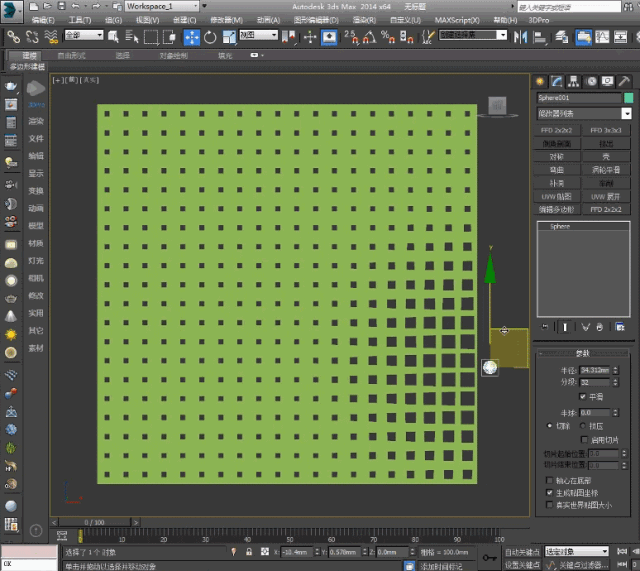Screen dimensions: 640x571
Task: Activate the Select and Rotate tool
Action: 210,38
